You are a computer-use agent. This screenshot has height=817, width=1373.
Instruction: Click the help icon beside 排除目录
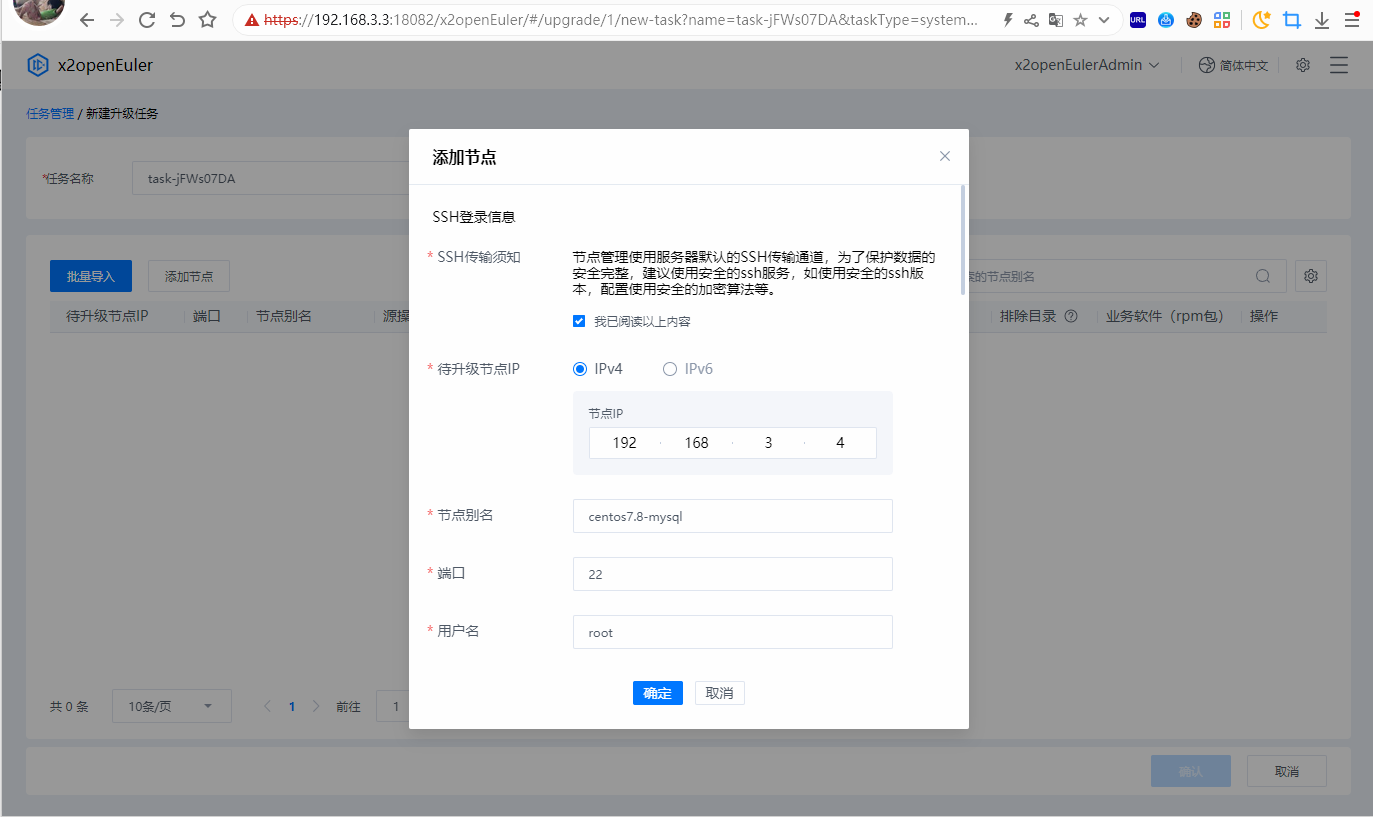coord(1071,316)
